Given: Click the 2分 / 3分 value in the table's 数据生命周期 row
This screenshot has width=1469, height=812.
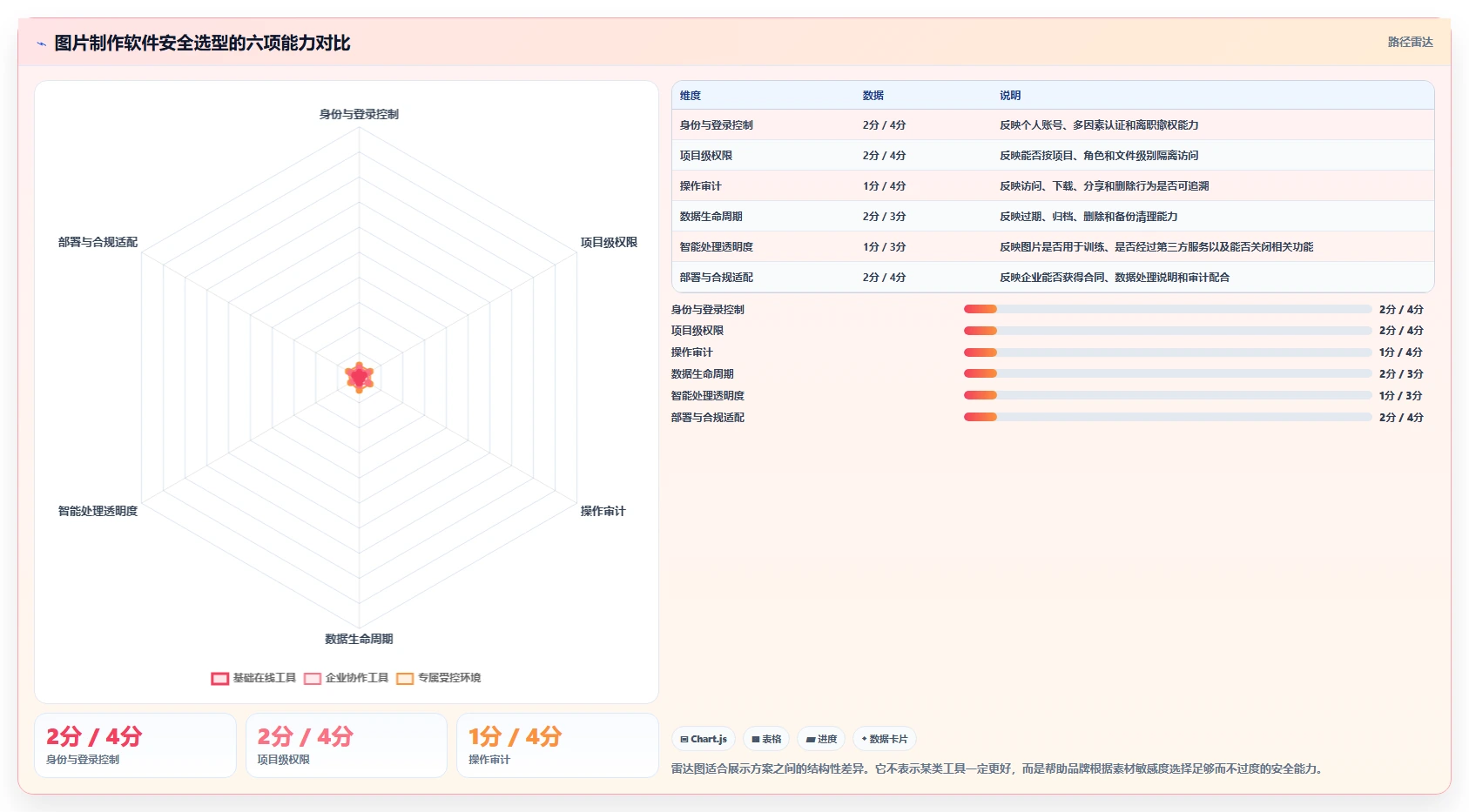Looking at the screenshot, I should click(885, 217).
